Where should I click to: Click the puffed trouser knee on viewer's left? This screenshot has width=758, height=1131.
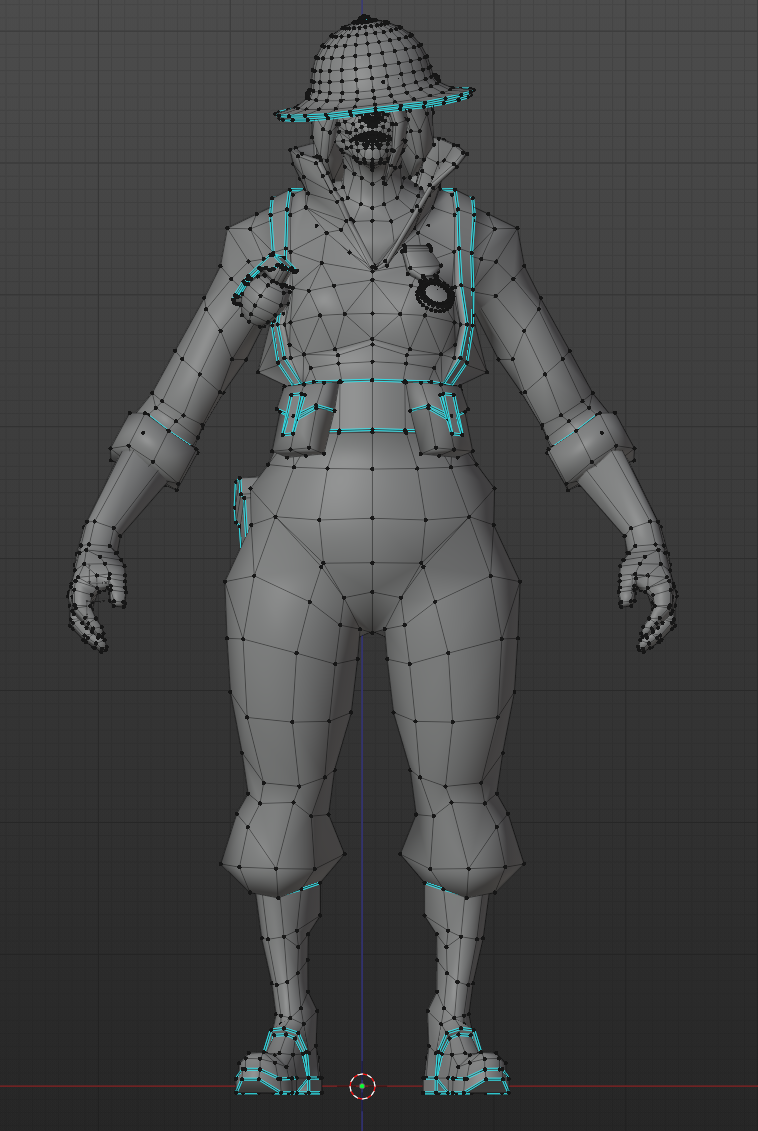click(281, 844)
